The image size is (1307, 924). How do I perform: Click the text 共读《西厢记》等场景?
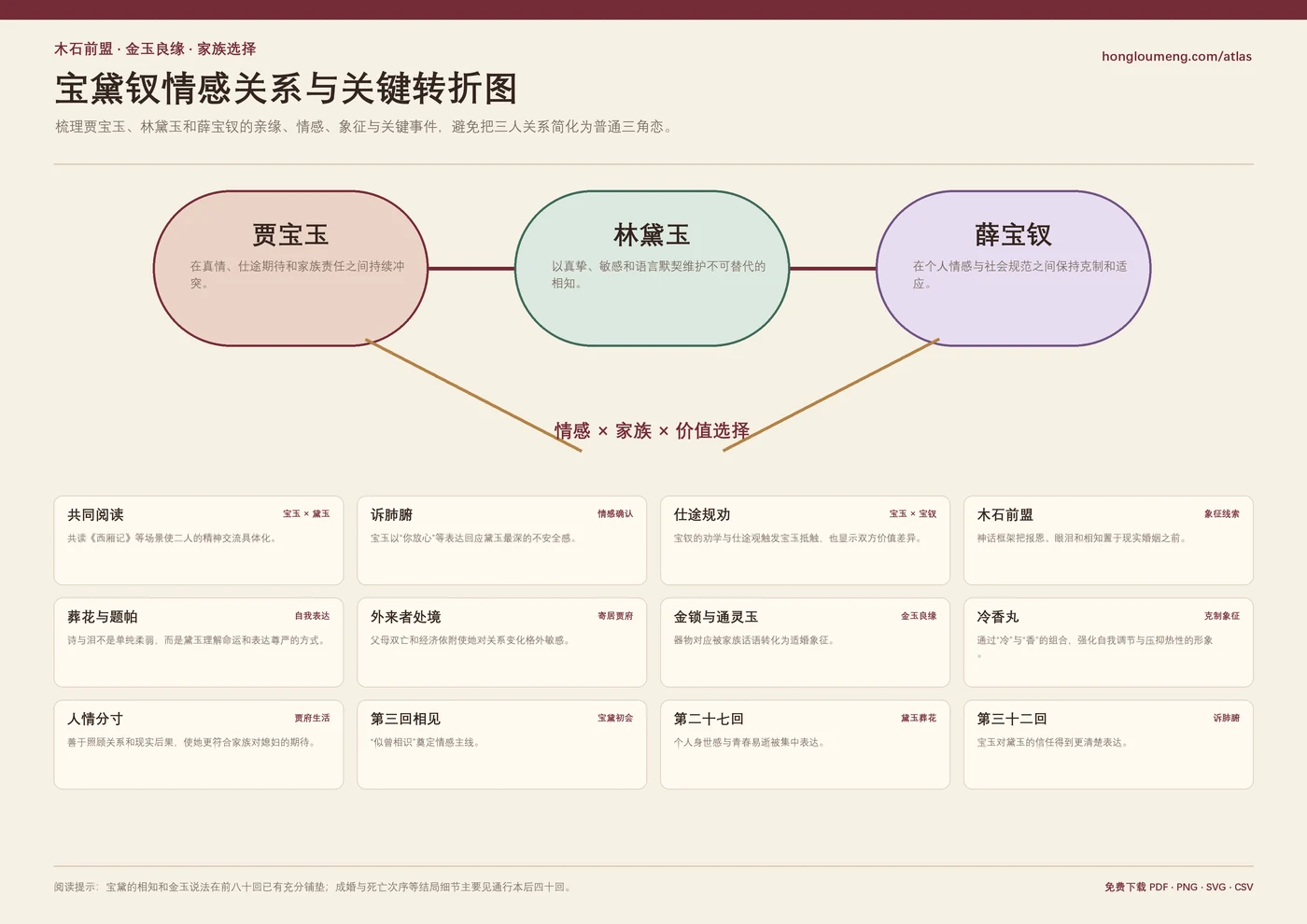(172, 539)
